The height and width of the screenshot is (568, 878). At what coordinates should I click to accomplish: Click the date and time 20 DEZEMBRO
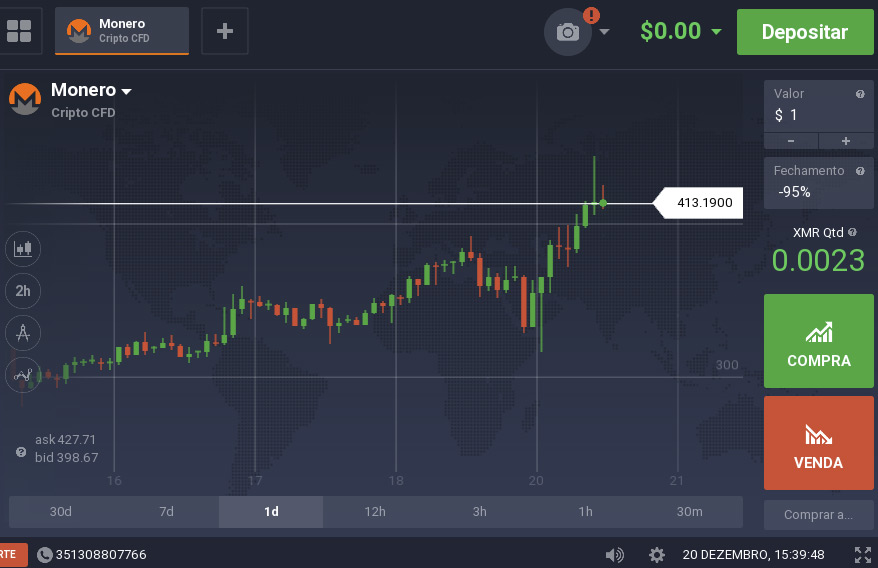pos(753,555)
